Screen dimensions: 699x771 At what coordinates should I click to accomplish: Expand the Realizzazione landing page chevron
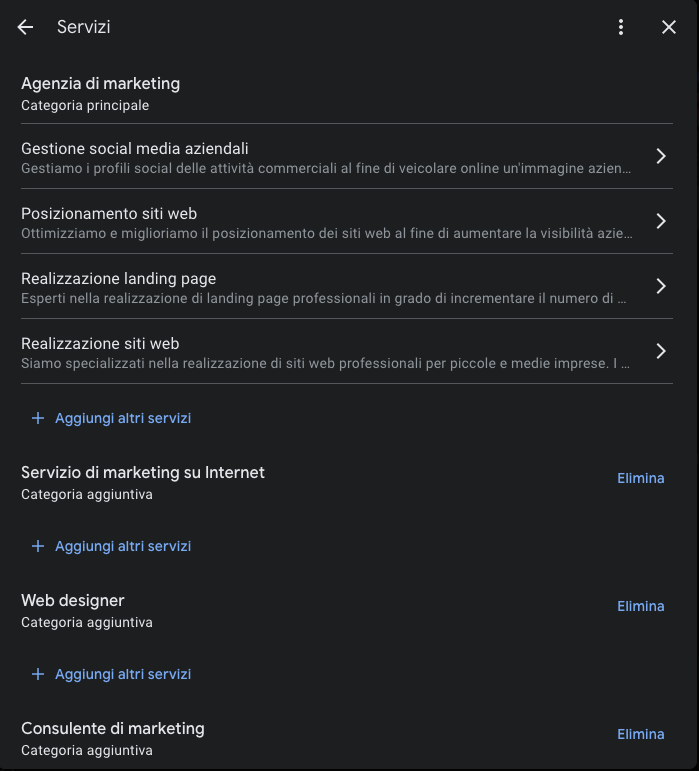click(x=660, y=286)
